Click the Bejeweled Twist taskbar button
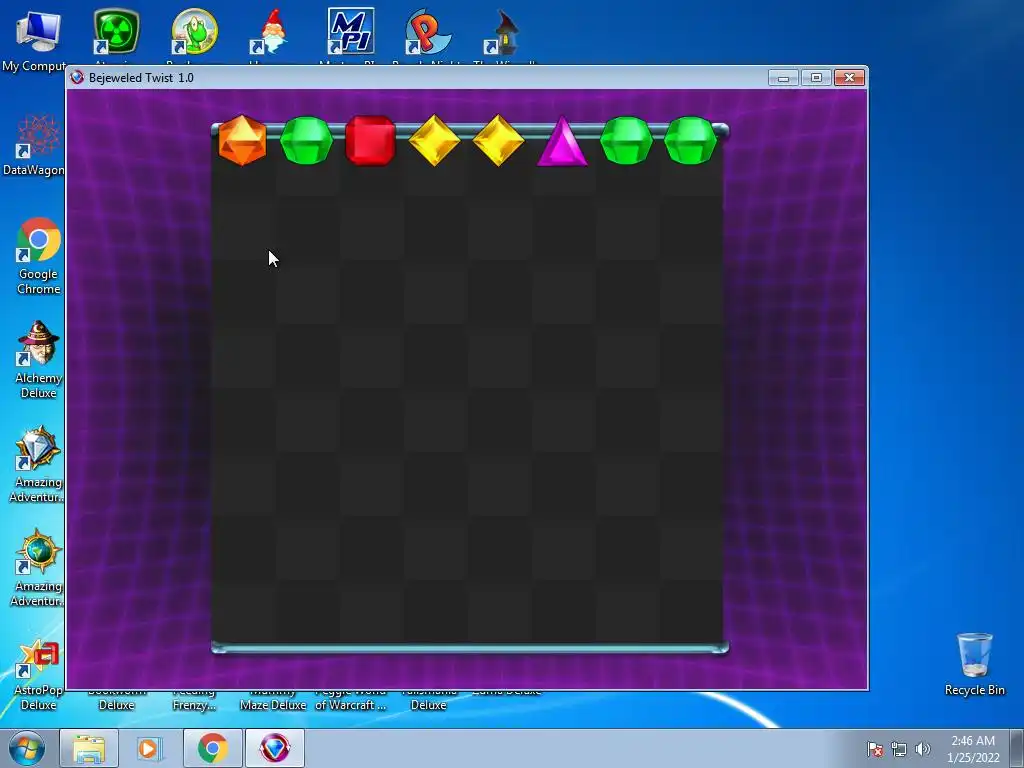1024x768 pixels. [x=275, y=748]
